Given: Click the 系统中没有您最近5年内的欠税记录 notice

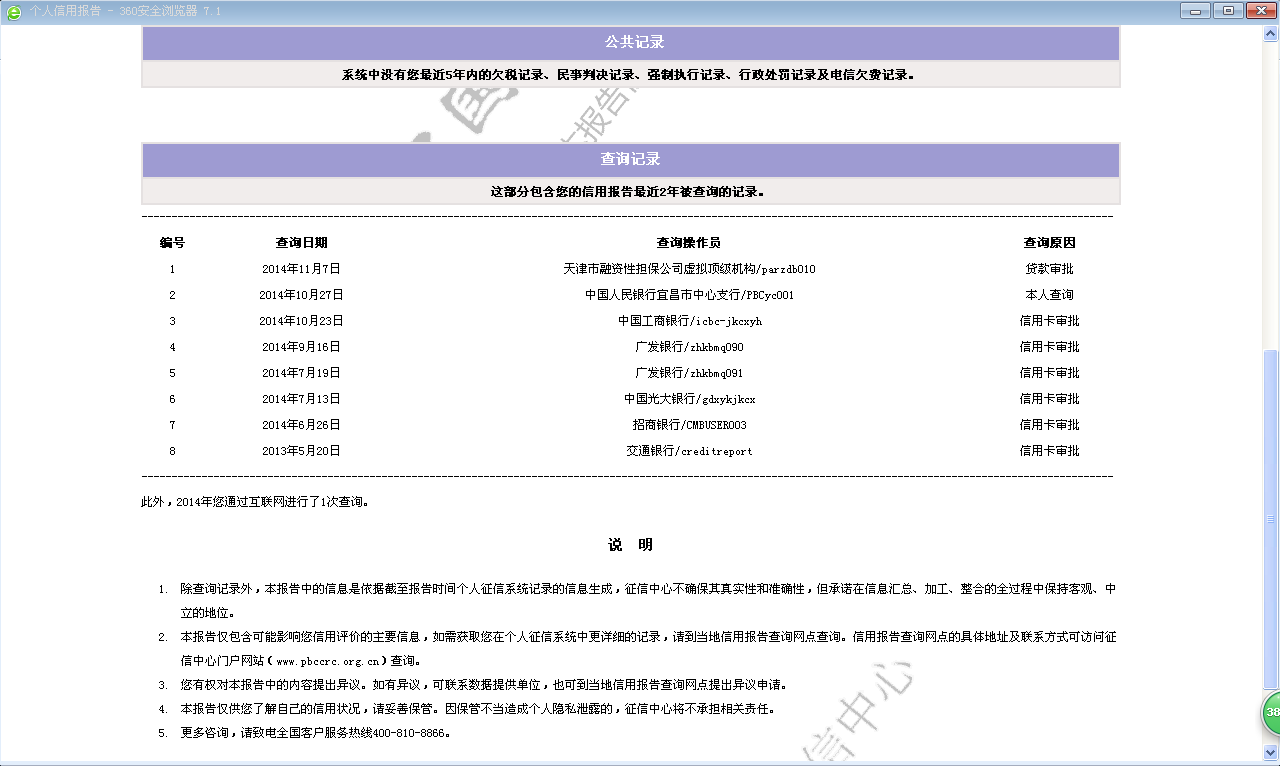Looking at the screenshot, I should coord(629,75).
